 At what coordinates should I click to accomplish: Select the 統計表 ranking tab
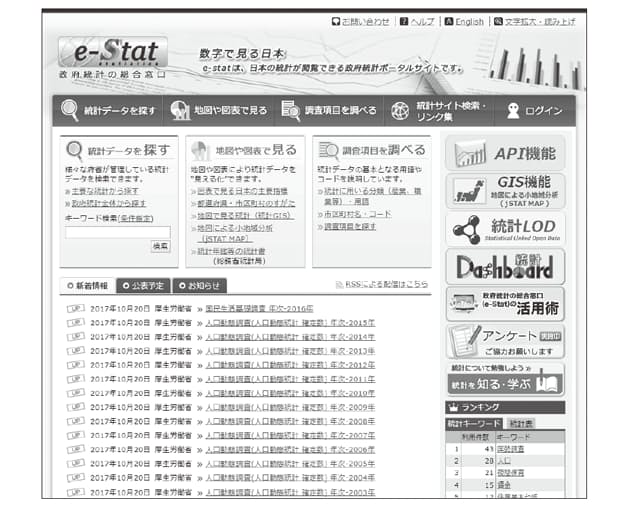(519, 424)
